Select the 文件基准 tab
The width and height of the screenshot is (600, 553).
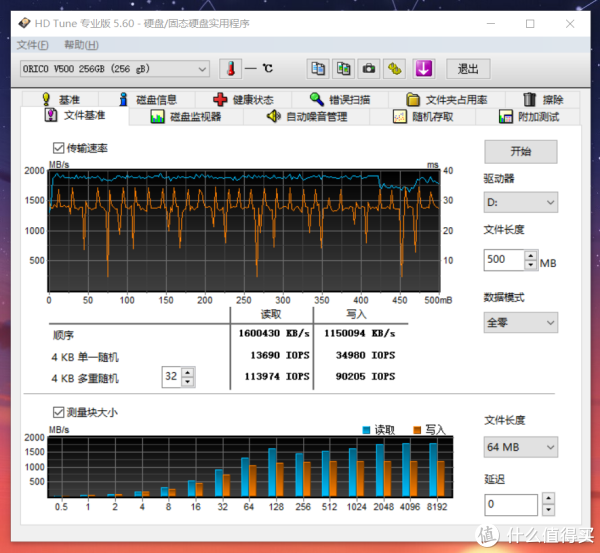[x=75, y=115]
